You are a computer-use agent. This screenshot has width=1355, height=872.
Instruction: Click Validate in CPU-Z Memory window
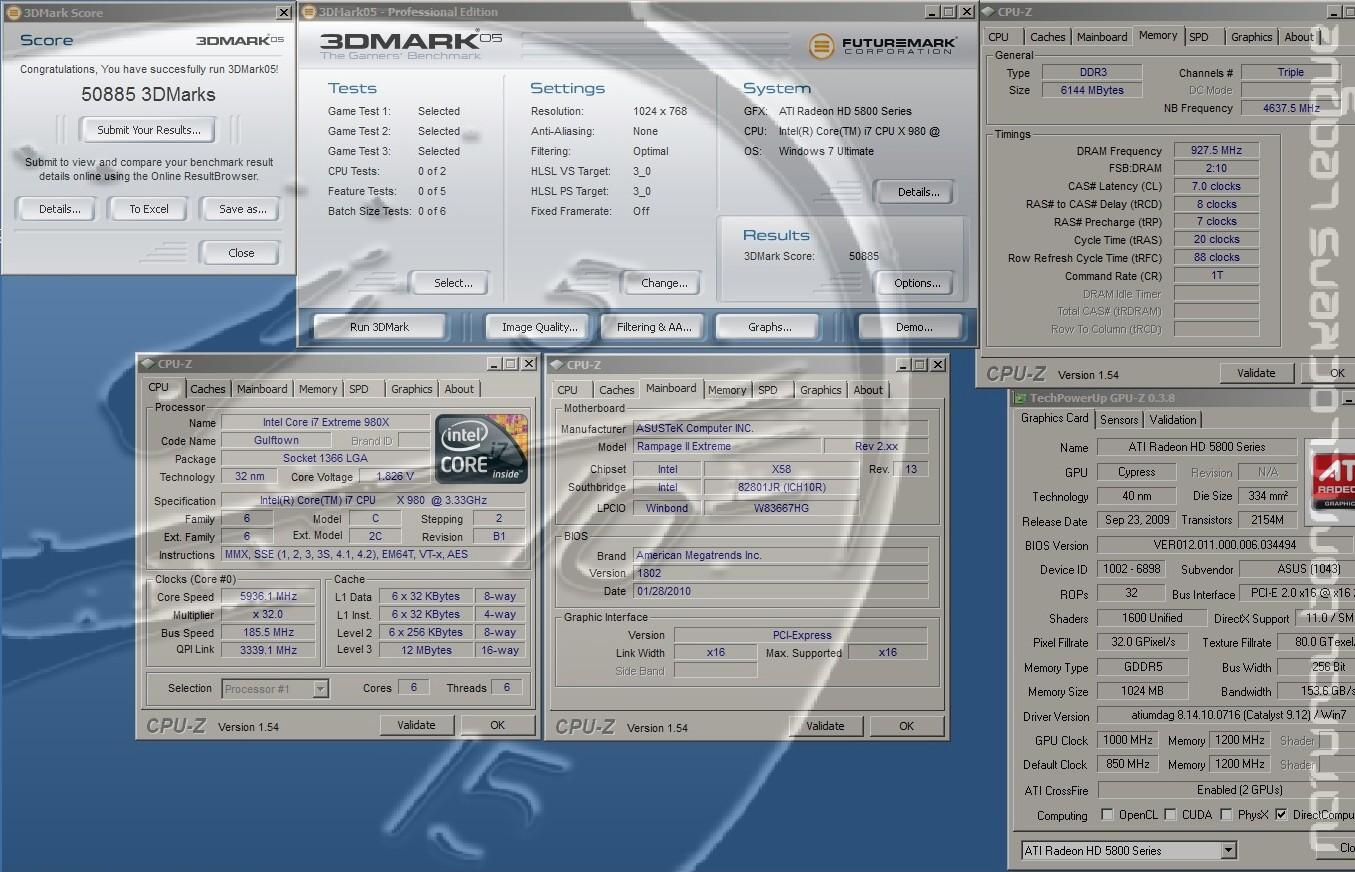[x=1256, y=373]
